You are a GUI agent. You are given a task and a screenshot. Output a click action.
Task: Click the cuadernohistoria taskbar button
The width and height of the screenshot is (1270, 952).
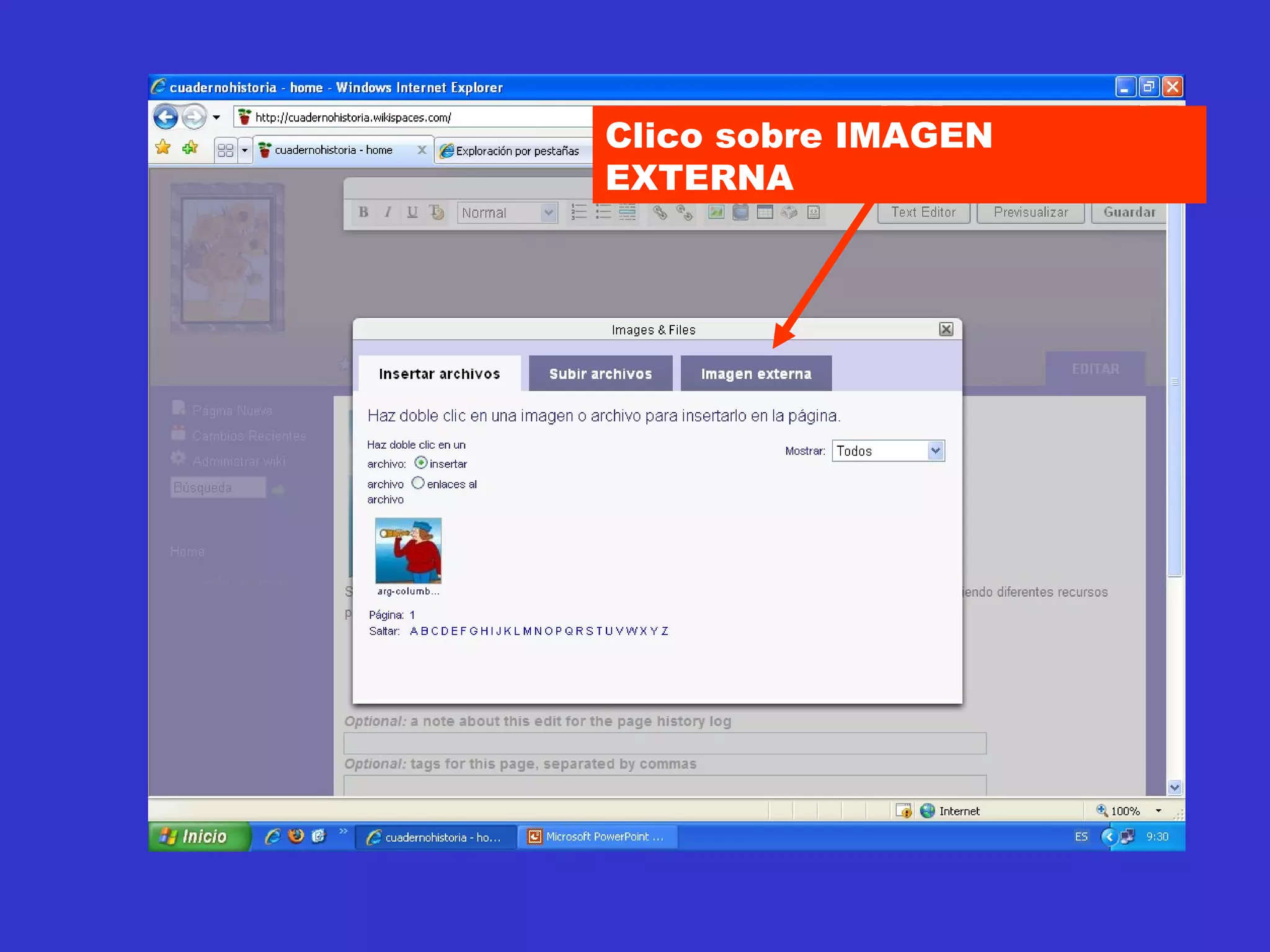436,837
